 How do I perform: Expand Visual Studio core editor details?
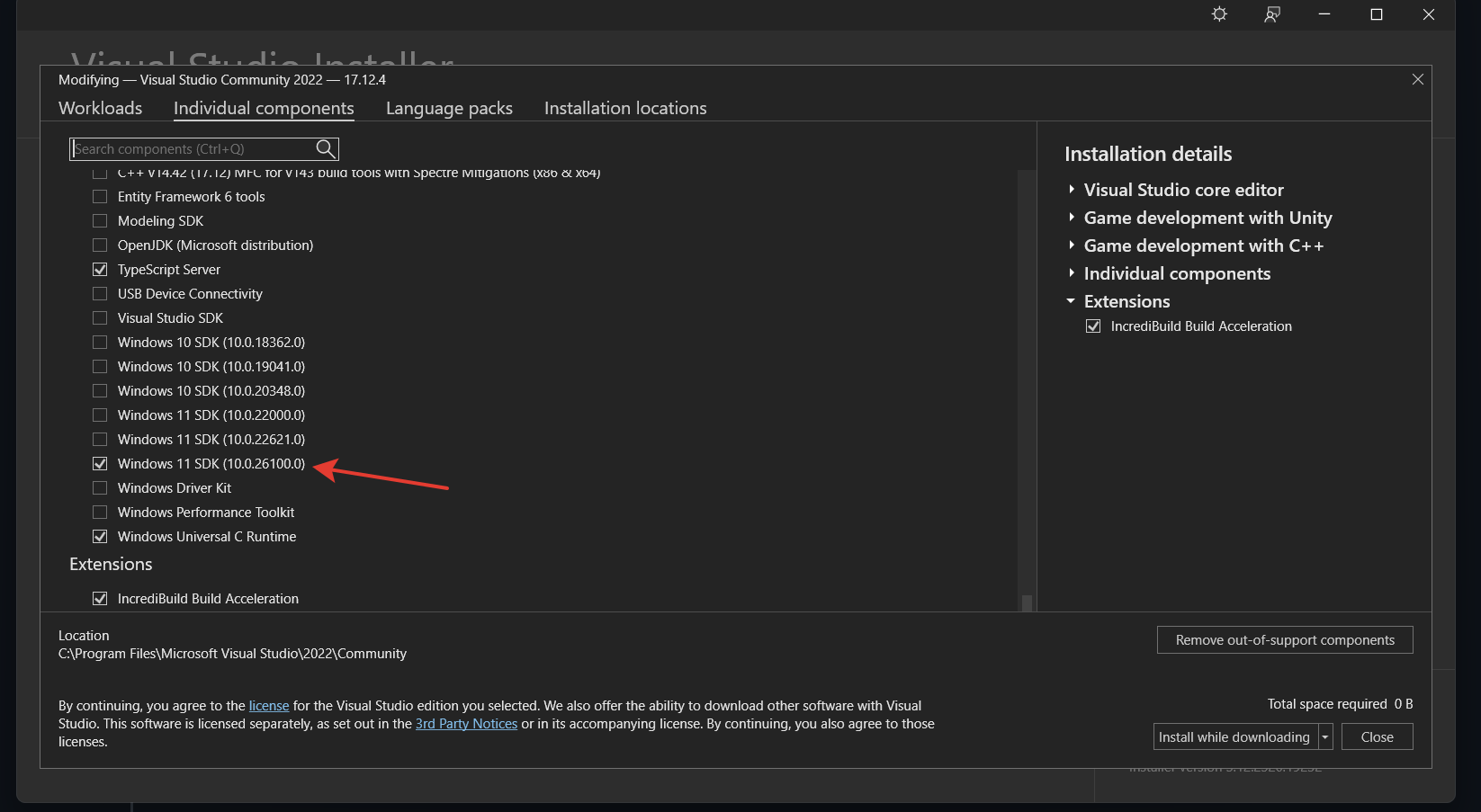pyautogui.click(x=1071, y=190)
